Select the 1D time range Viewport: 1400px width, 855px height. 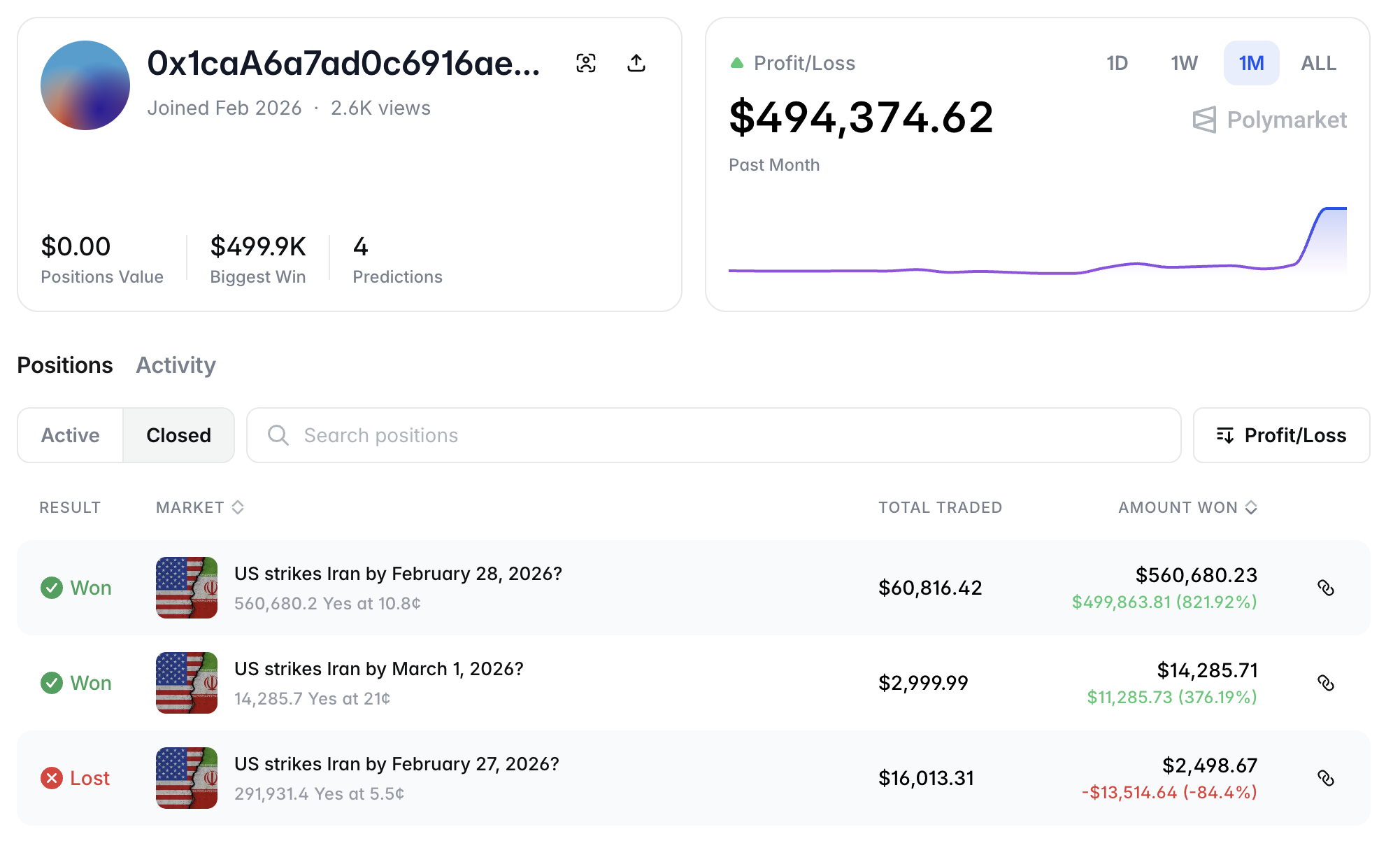[1117, 63]
